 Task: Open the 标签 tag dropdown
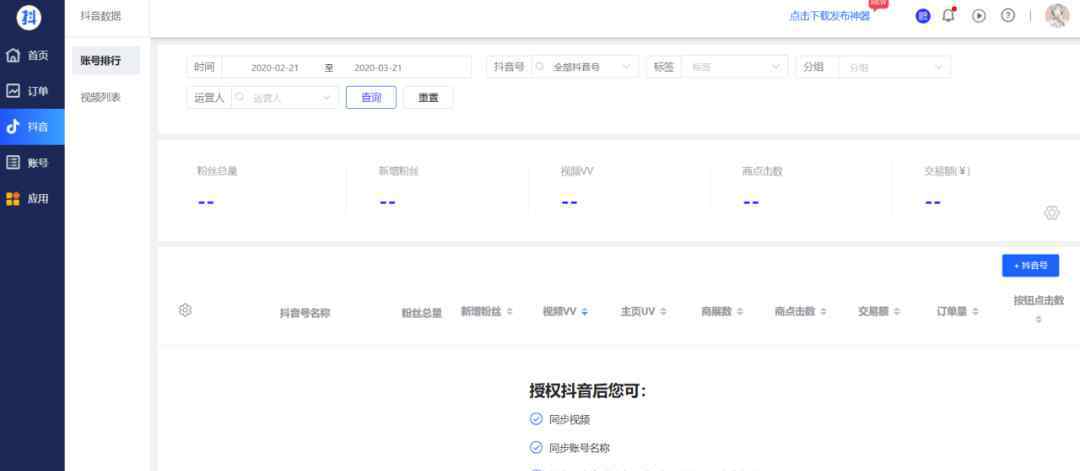pos(734,67)
